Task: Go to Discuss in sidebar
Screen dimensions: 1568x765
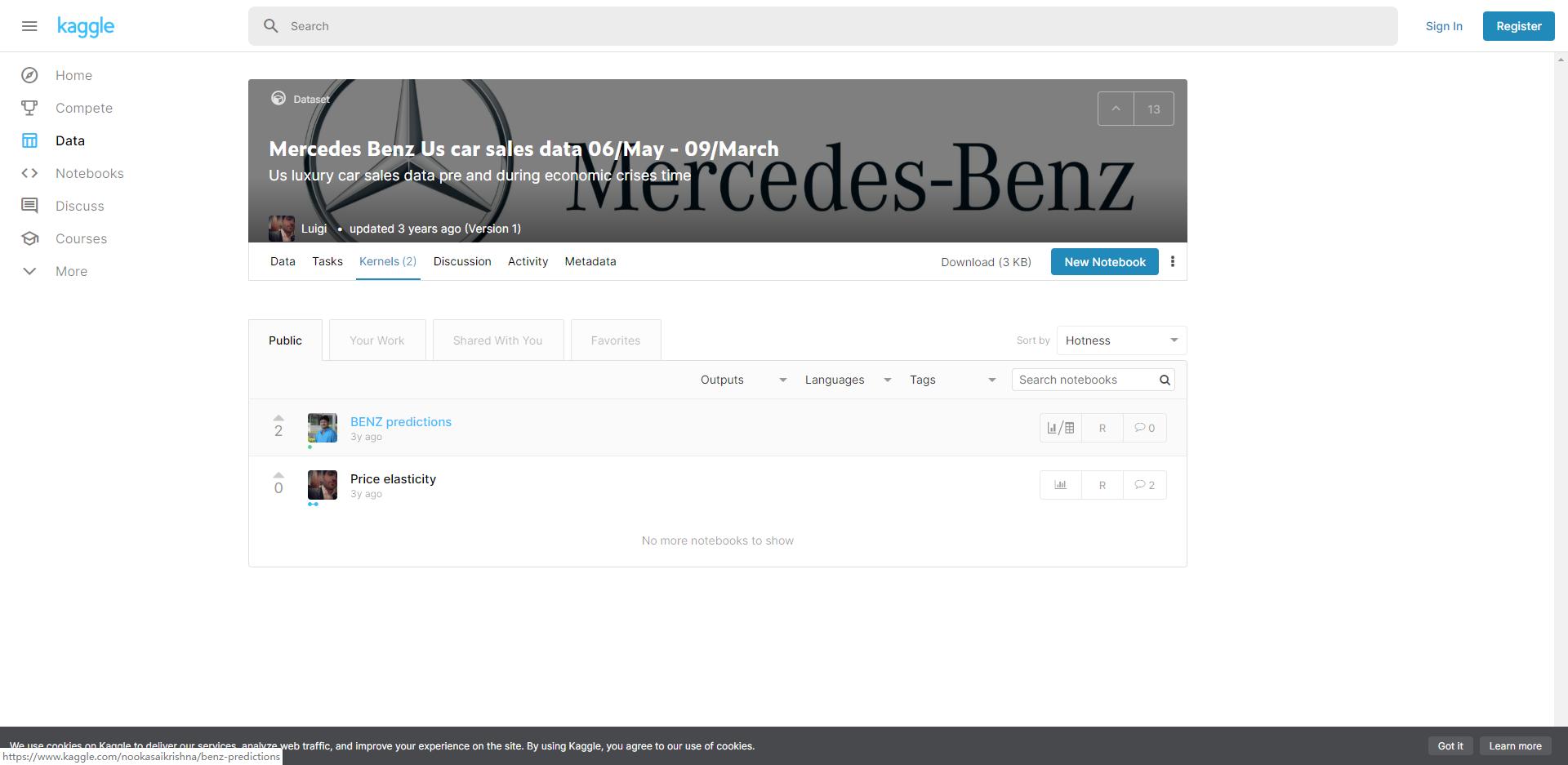Action: (80, 206)
